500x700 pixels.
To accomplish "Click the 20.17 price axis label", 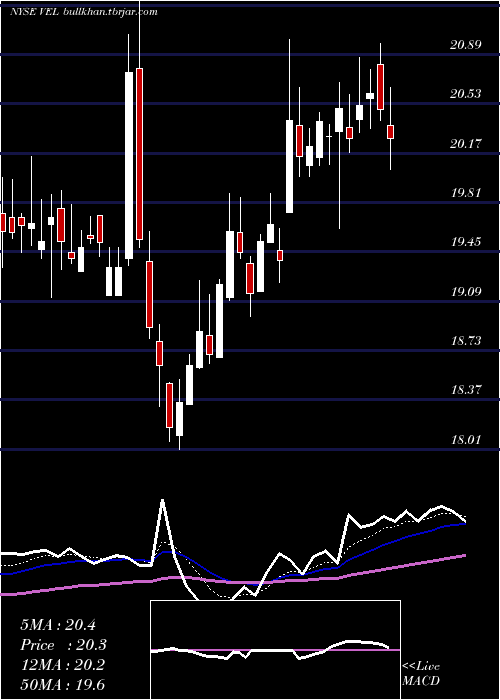I will point(466,143).
